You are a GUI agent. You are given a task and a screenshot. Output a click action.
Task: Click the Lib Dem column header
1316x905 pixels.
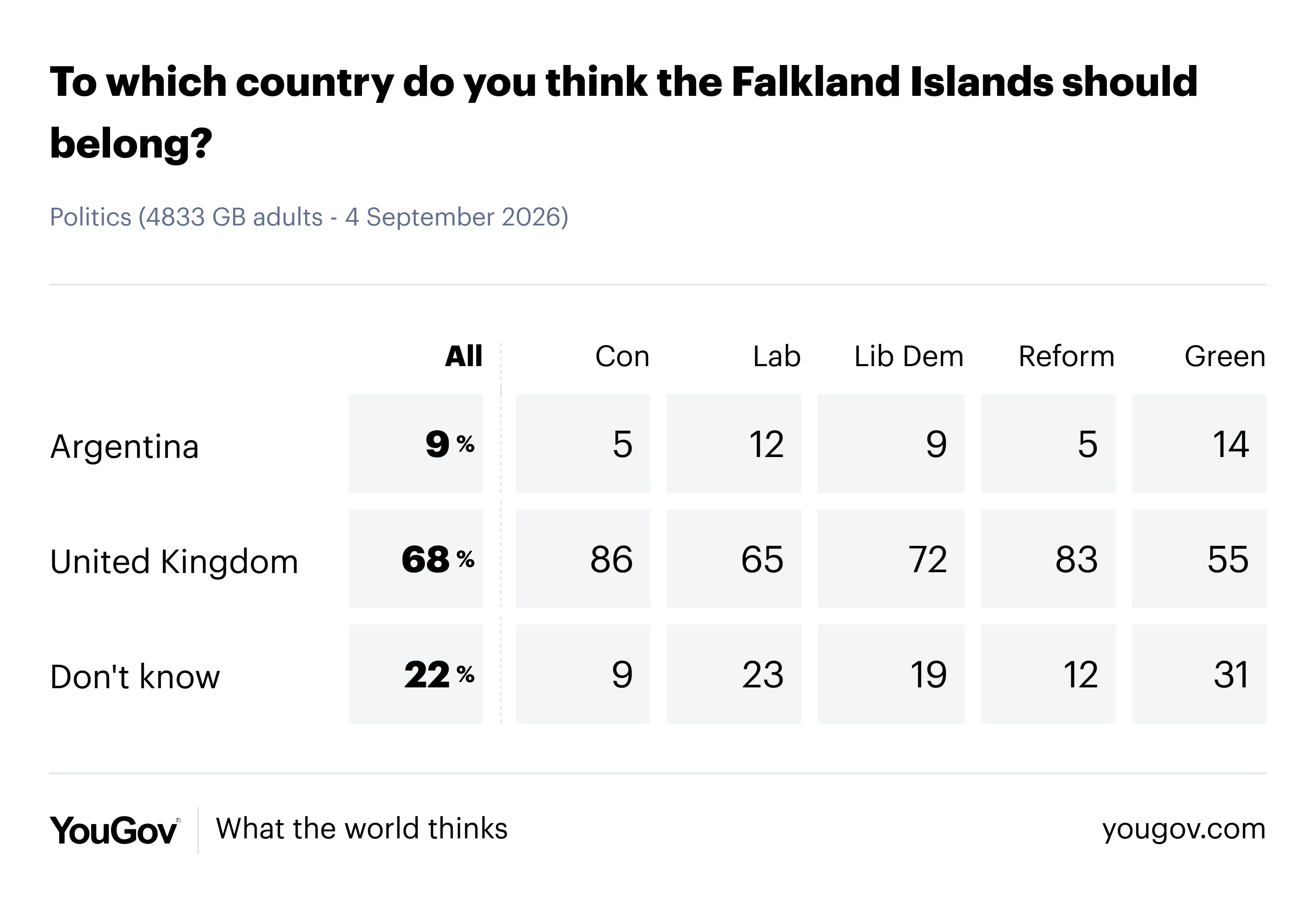(908, 357)
